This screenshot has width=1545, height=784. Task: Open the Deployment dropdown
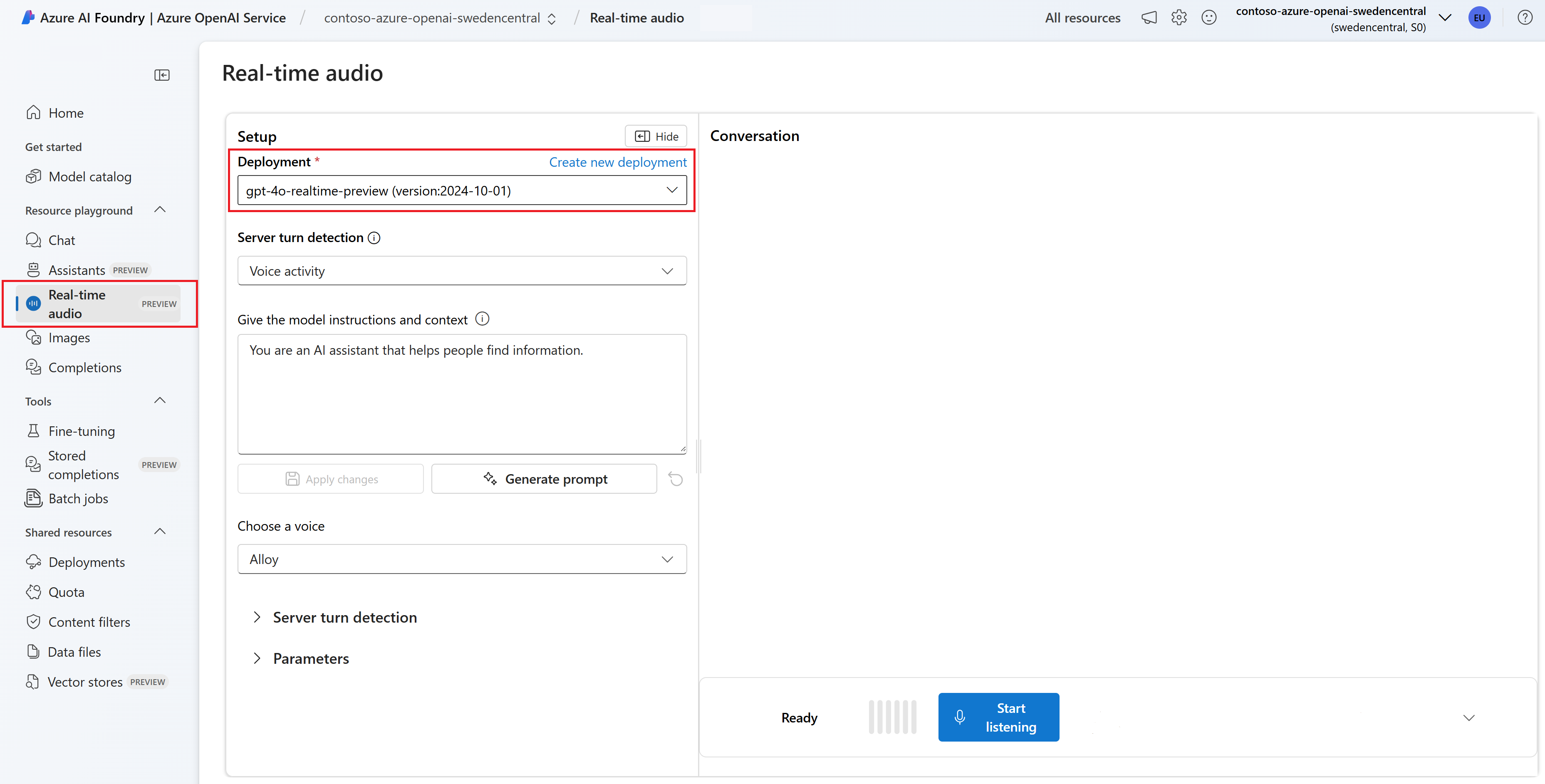pyautogui.click(x=462, y=190)
